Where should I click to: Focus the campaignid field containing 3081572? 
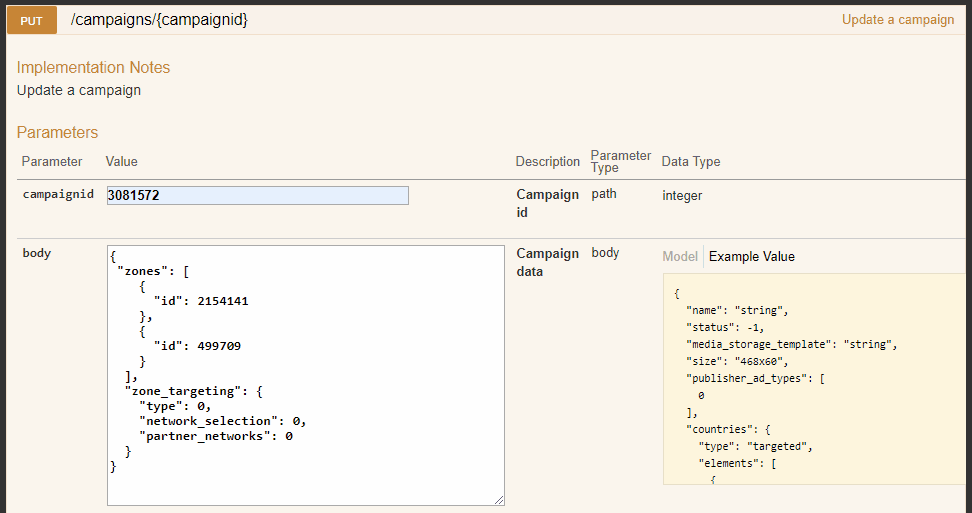tap(257, 196)
